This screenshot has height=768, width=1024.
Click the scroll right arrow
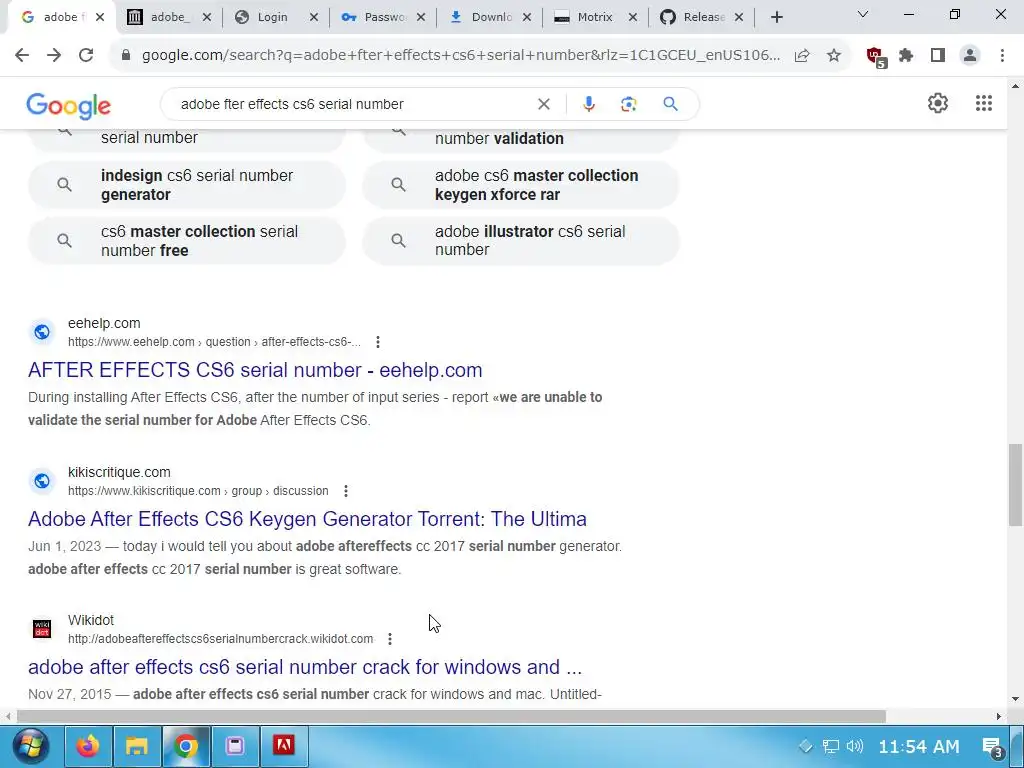point(999,716)
